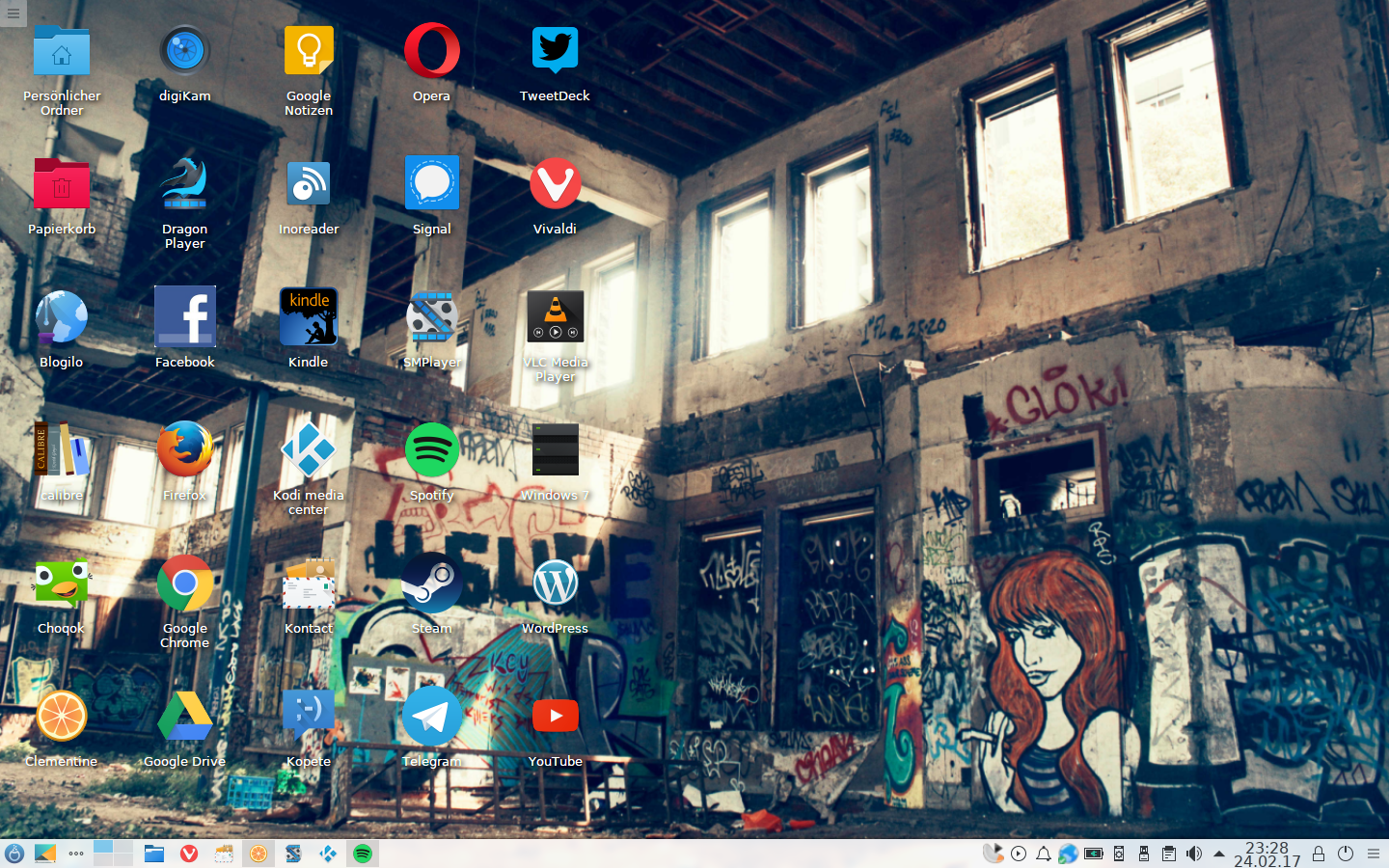Launch Clementine music player desktop icon
This screenshot has height=868, width=1389.
[x=62, y=717]
